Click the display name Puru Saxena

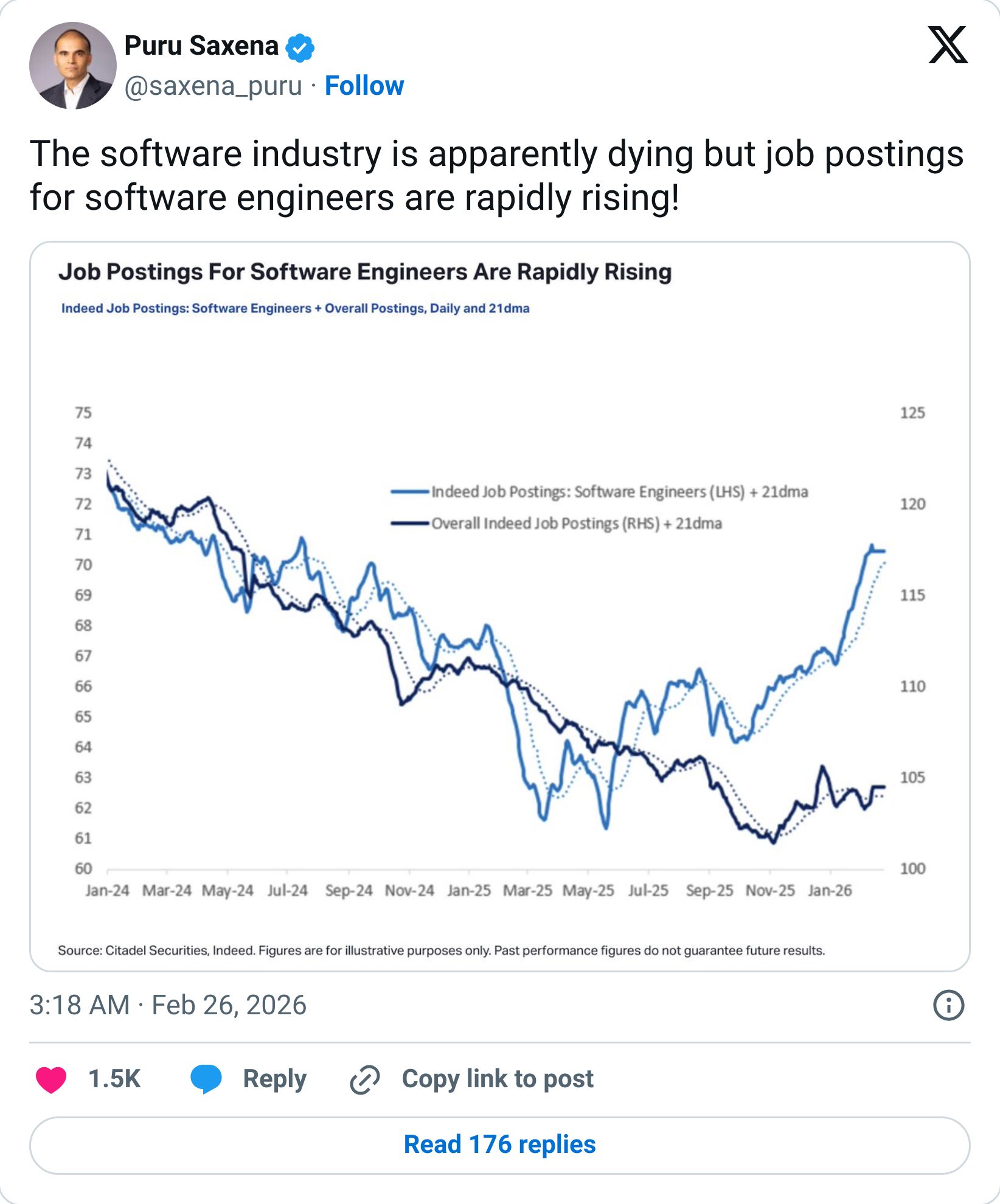point(202,46)
